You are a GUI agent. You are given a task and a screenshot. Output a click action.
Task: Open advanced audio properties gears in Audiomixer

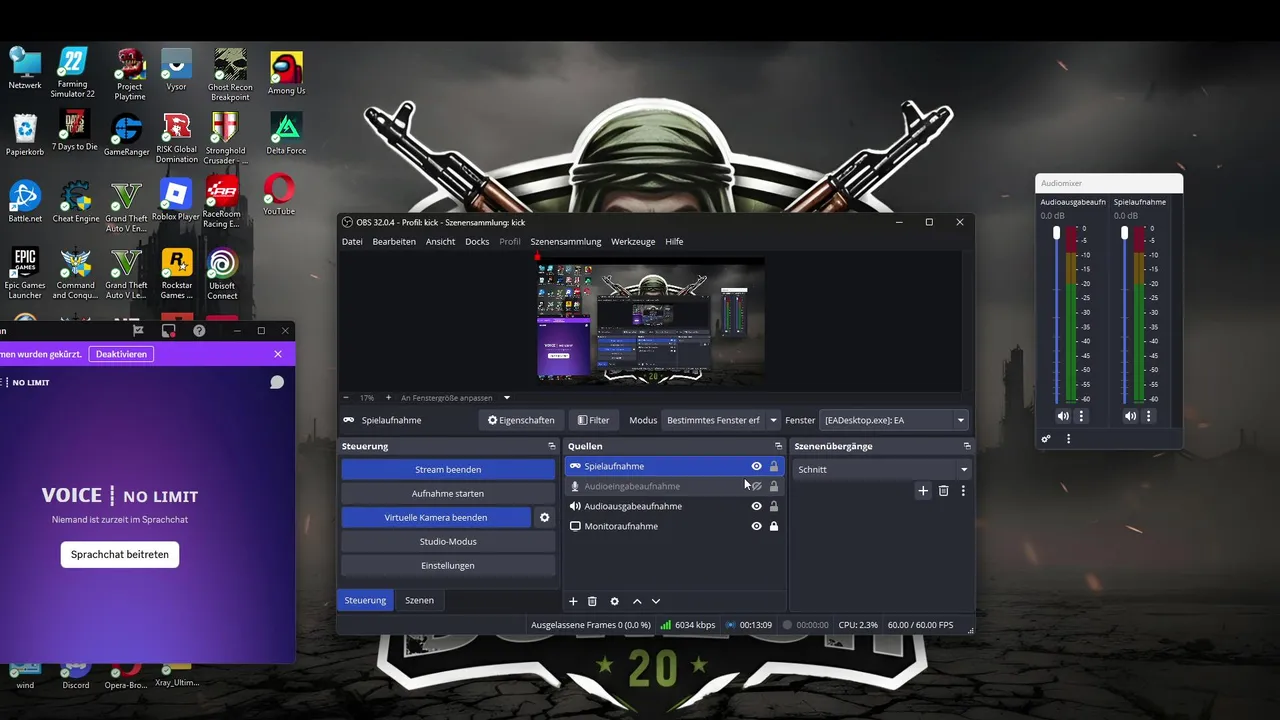tap(1046, 439)
